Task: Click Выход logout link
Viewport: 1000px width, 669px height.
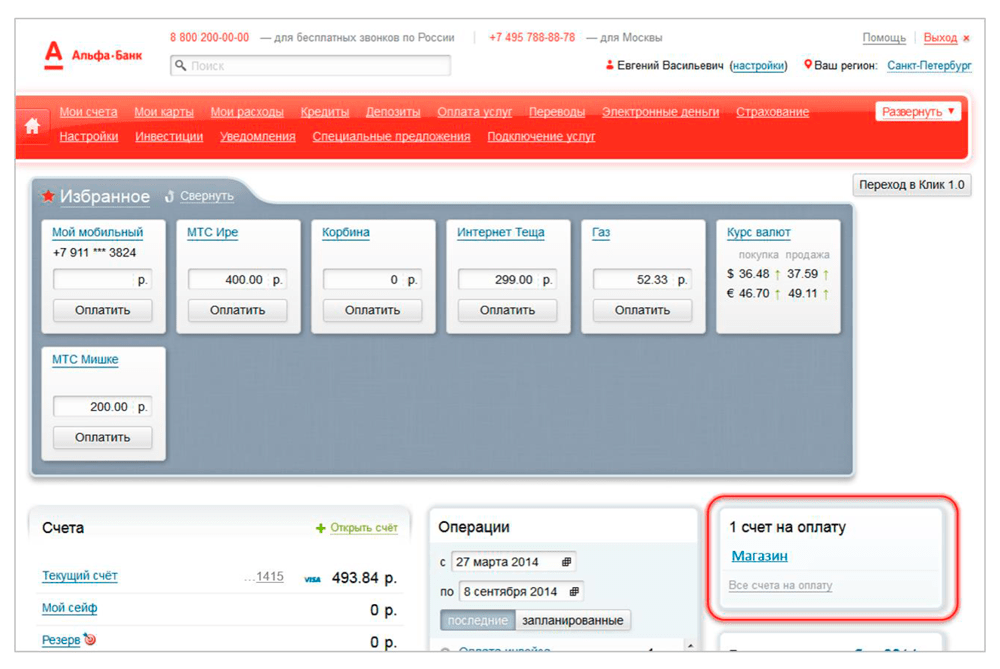Action: pyautogui.click(x=940, y=38)
